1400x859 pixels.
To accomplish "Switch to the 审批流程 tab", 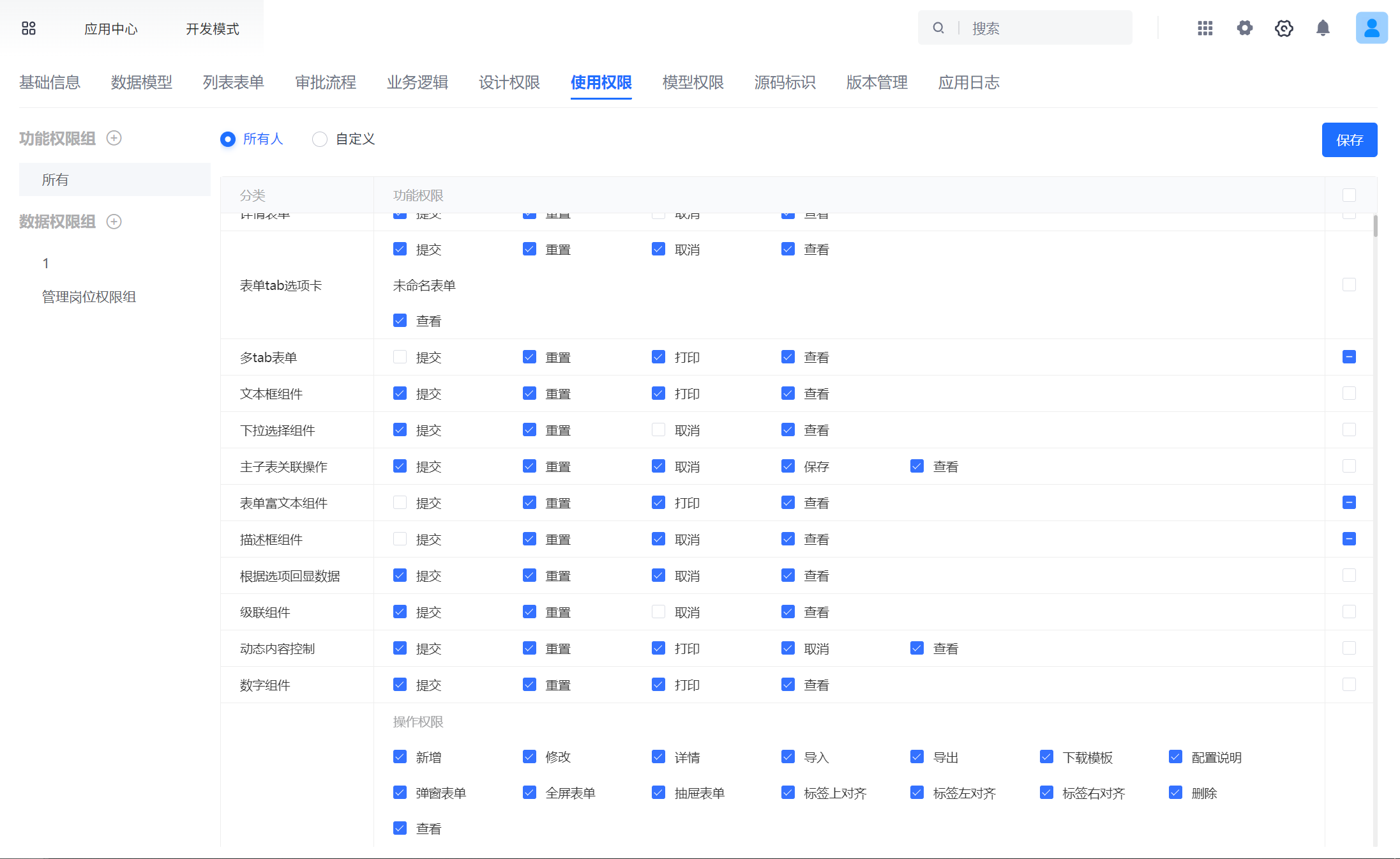I will (326, 82).
